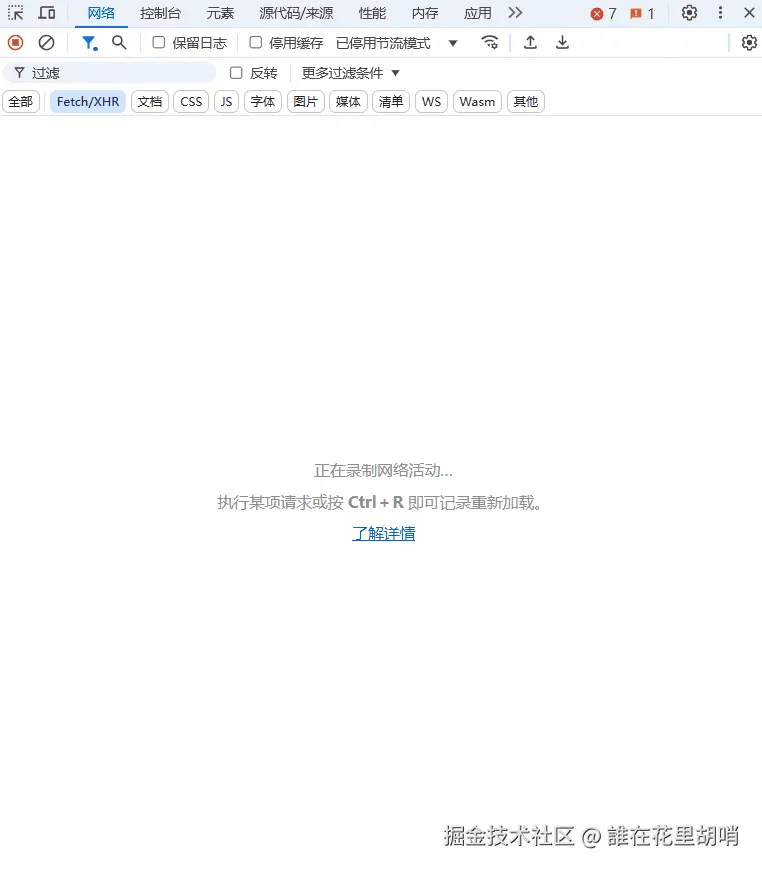762x871 pixels.
Task: Import HAR file with upload arrow
Action: (530, 42)
